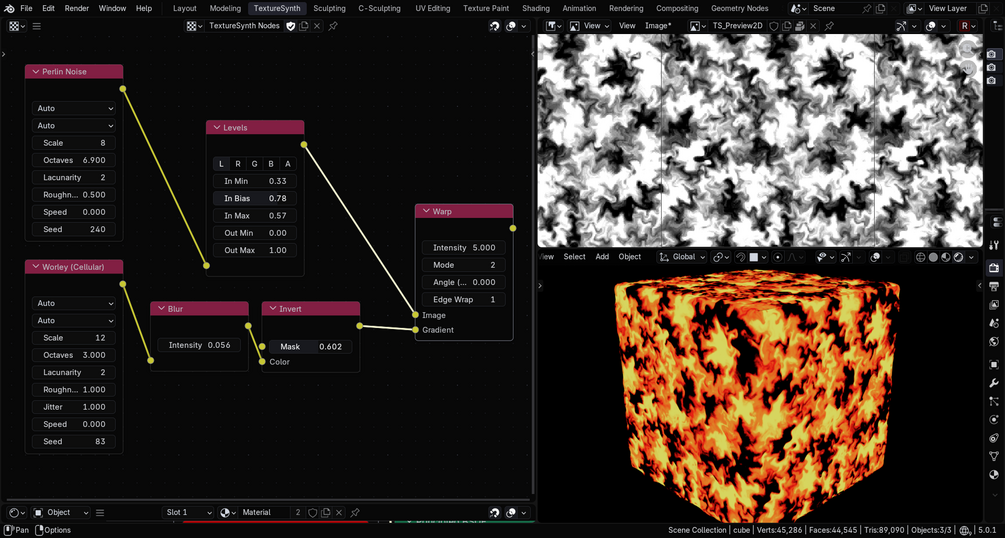Switch to the UV Editing workspace tab
The width and height of the screenshot is (1005, 538).
click(433, 8)
